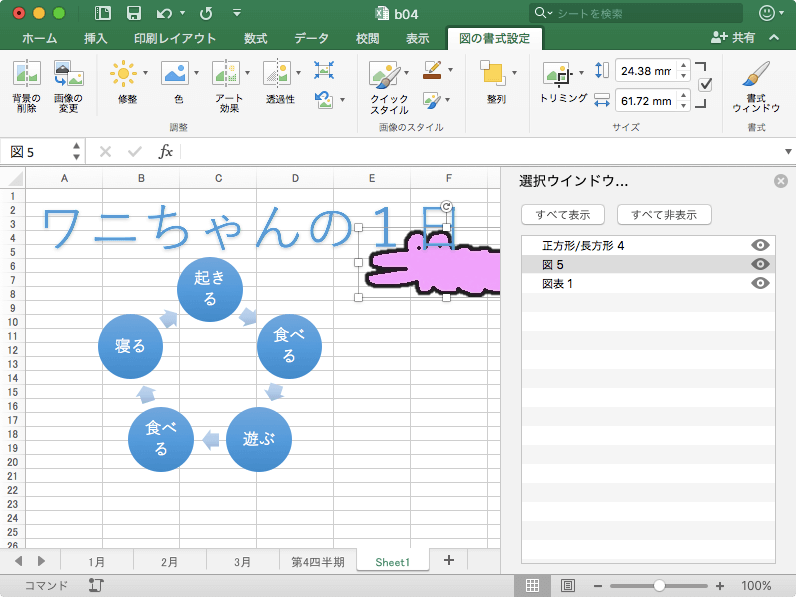Click the Arrange (整列) icon
This screenshot has width=796, height=597.
coord(492,74)
